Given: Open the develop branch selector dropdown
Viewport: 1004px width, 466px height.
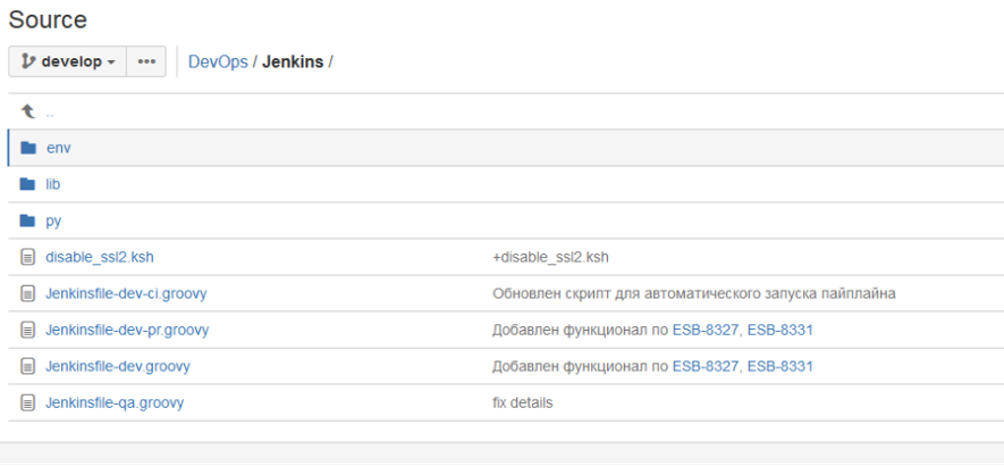Looking at the screenshot, I should tap(67, 61).
